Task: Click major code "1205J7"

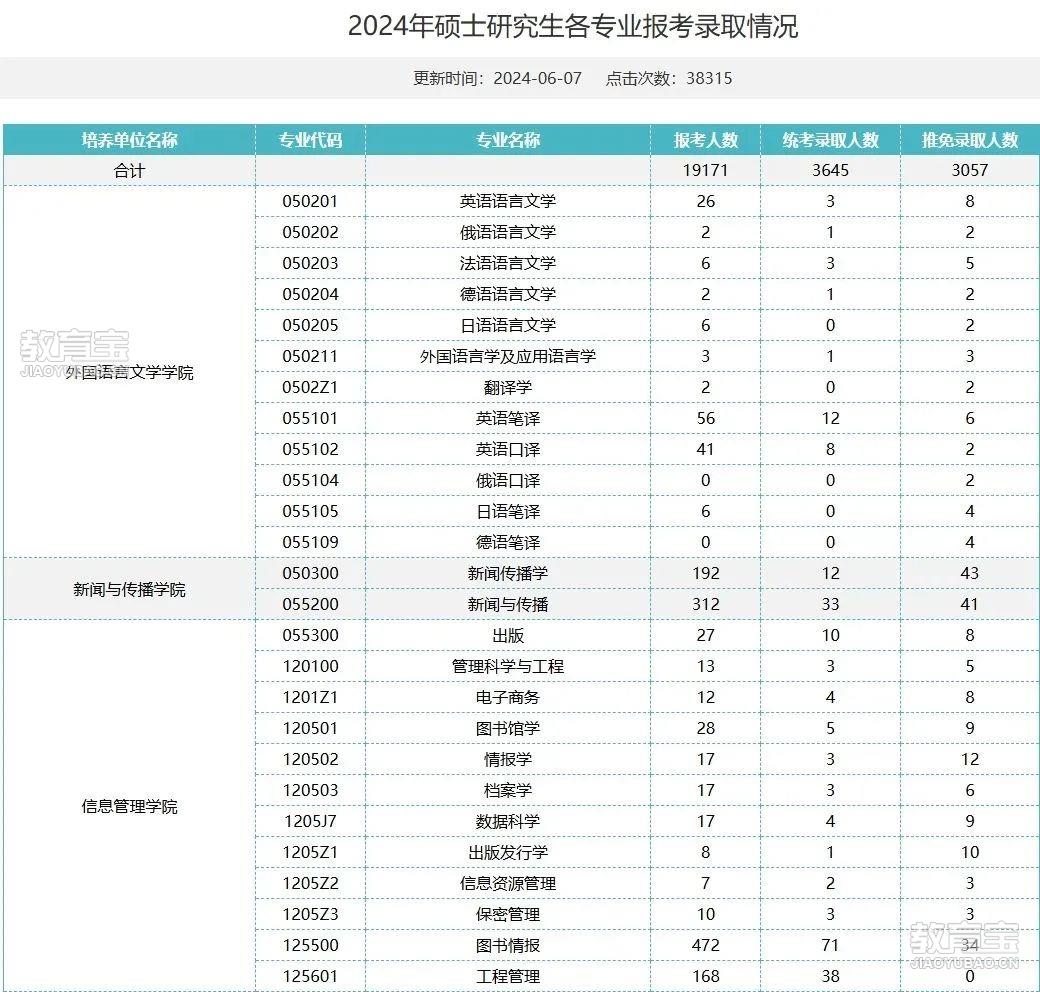Action: coord(310,822)
